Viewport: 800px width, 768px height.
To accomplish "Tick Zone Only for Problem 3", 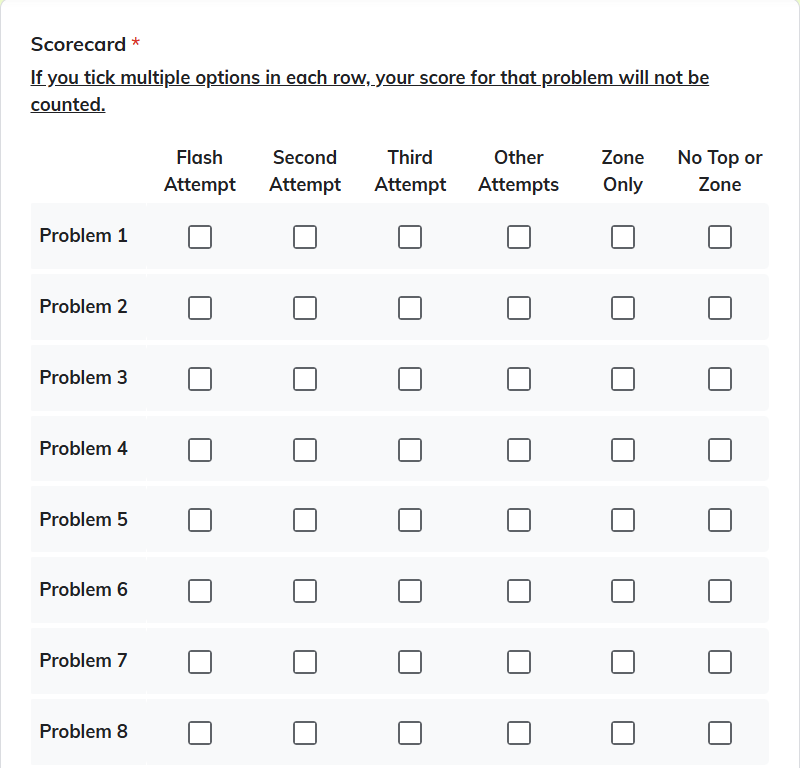I will (623, 379).
